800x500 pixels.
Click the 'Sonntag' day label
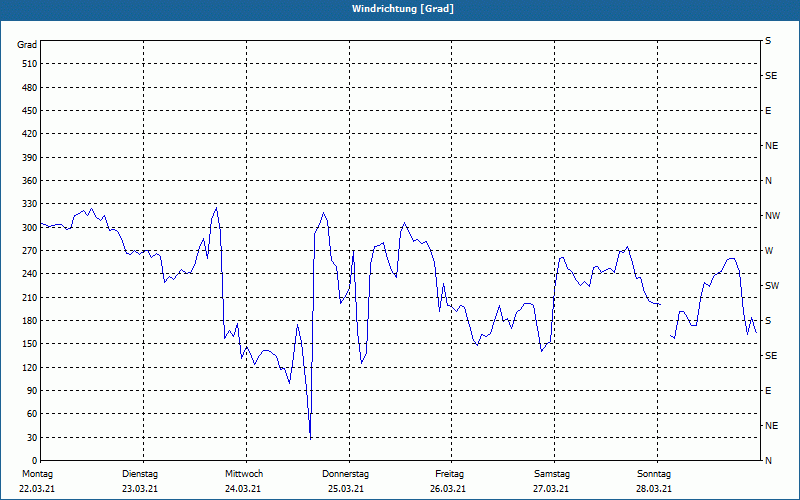(654, 474)
